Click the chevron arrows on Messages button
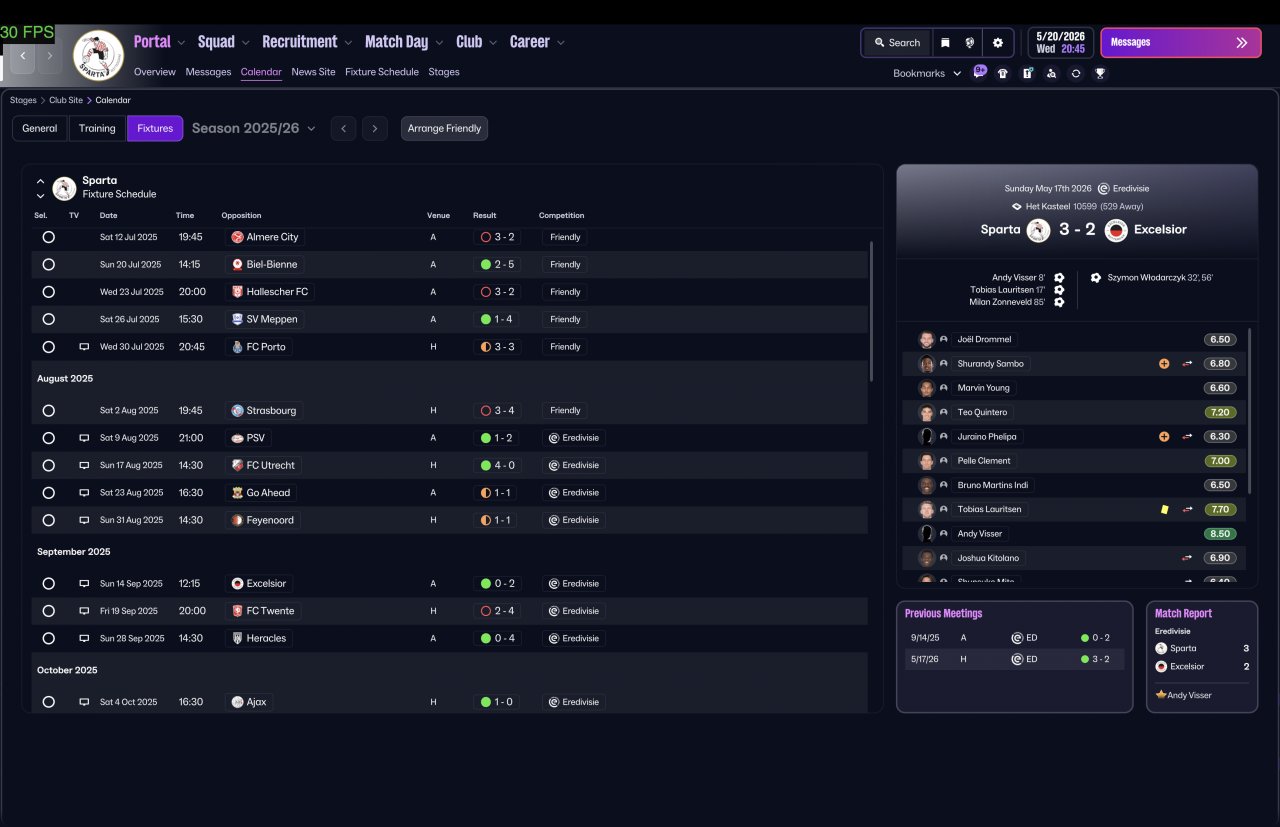 (x=1242, y=43)
